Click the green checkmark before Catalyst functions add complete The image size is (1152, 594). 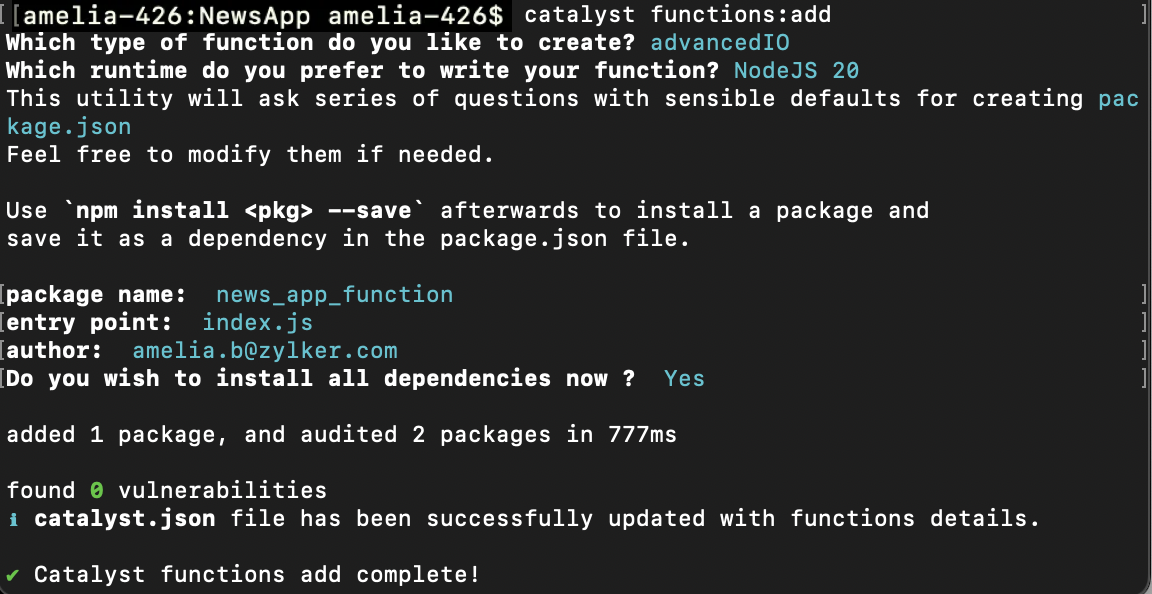tap(13, 574)
